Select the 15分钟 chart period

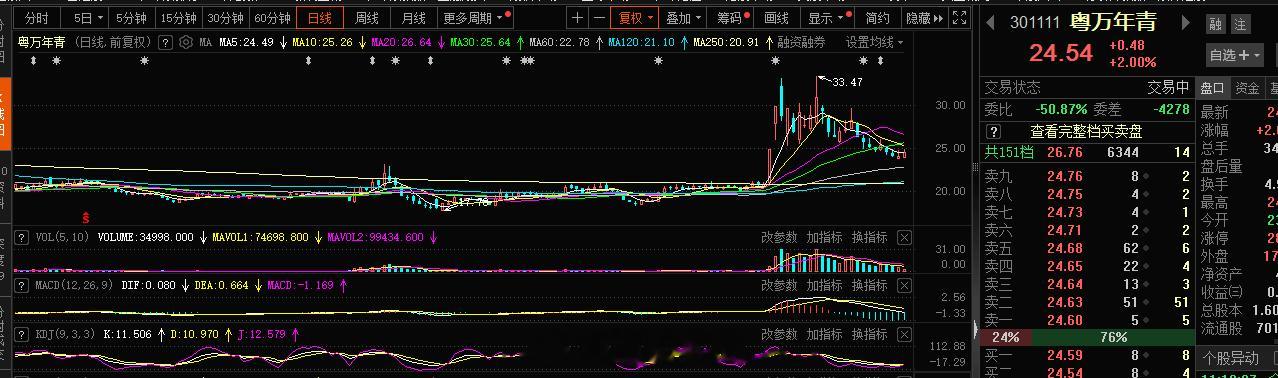[178, 18]
